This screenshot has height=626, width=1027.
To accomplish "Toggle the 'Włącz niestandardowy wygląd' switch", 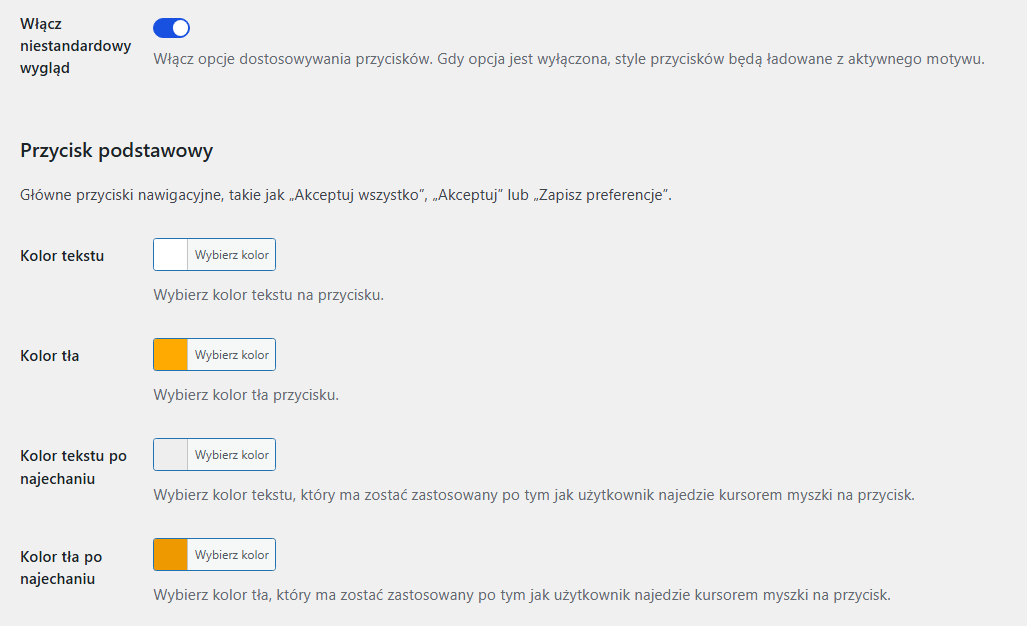I will (x=172, y=28).
